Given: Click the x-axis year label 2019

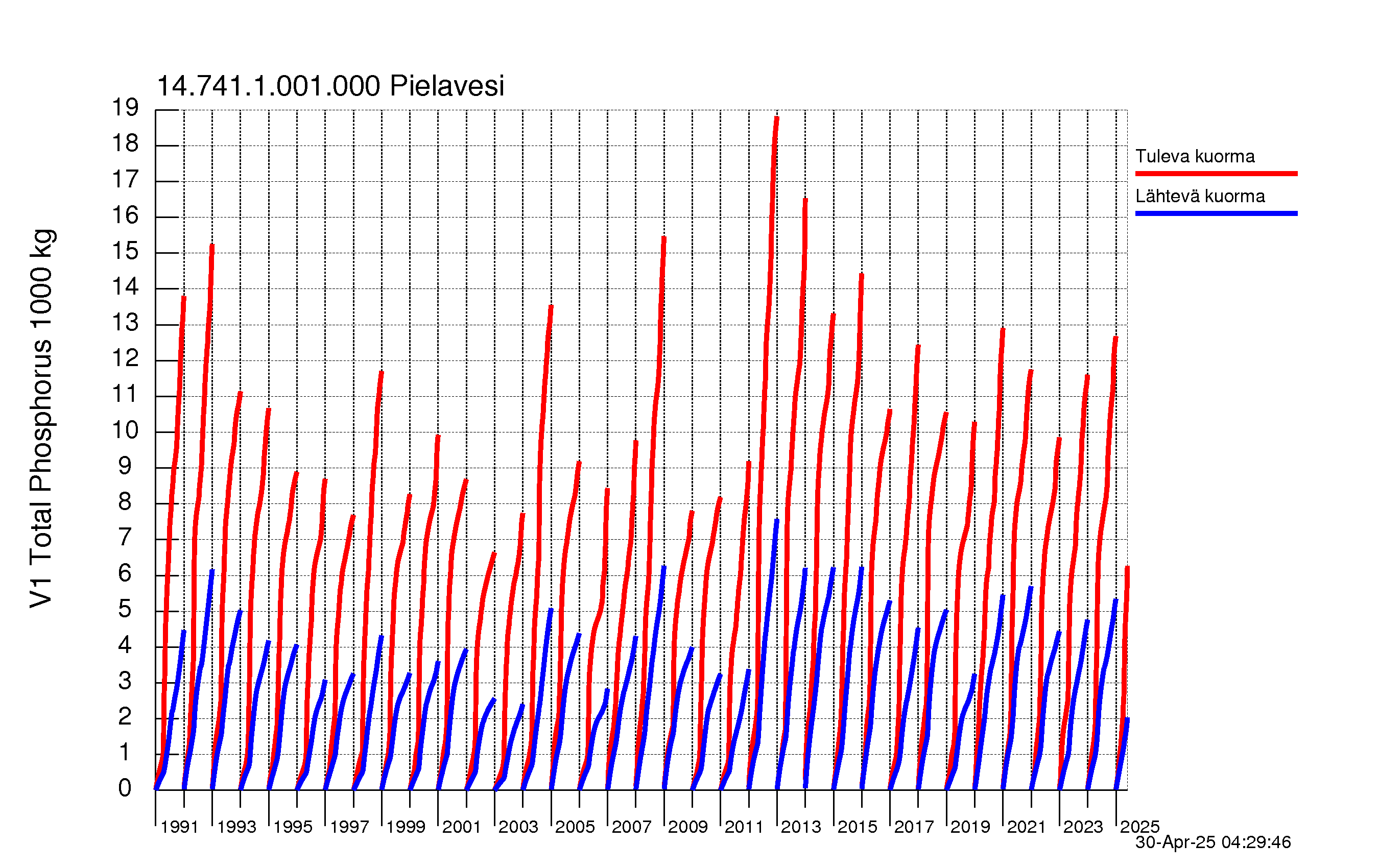Looking at the screenshot, I should (970, 827).
